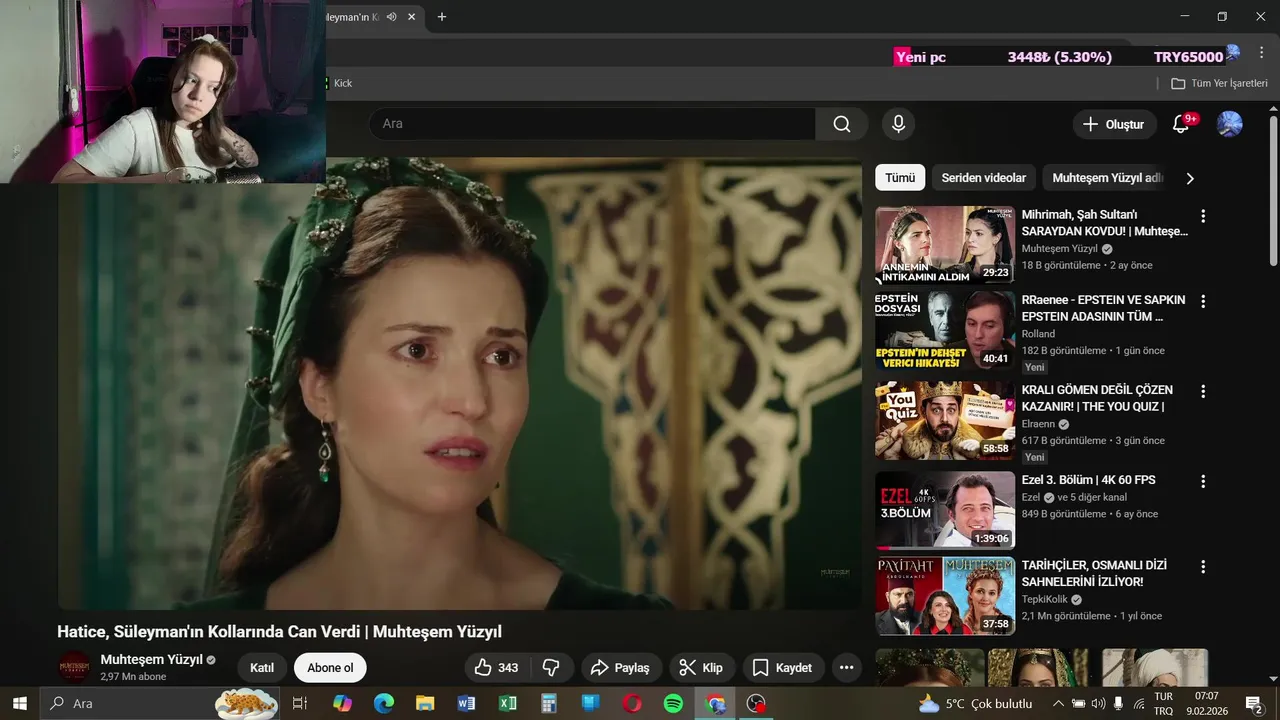Open Microsoft Excel from taskbar
The height and width of the screenshot is (720, 1280).
[508, 703]
